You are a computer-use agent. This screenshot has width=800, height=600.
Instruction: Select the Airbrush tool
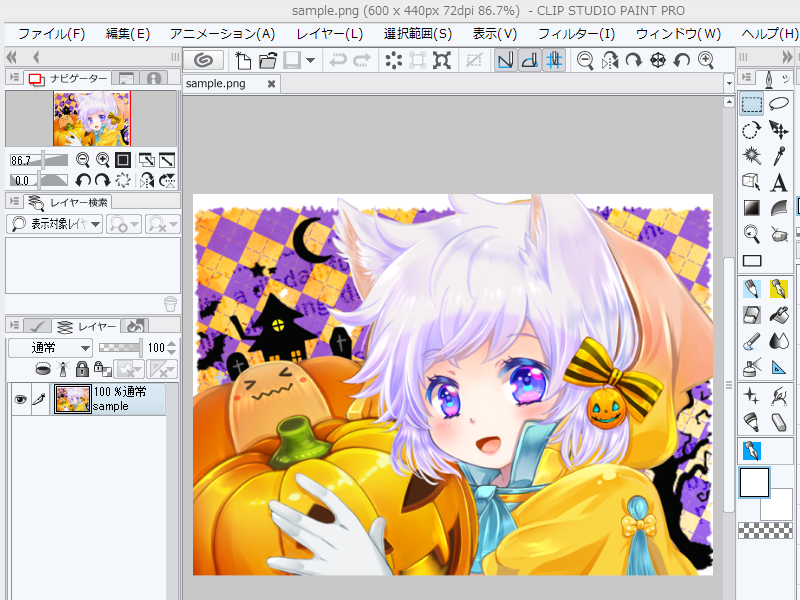point(752,367)
